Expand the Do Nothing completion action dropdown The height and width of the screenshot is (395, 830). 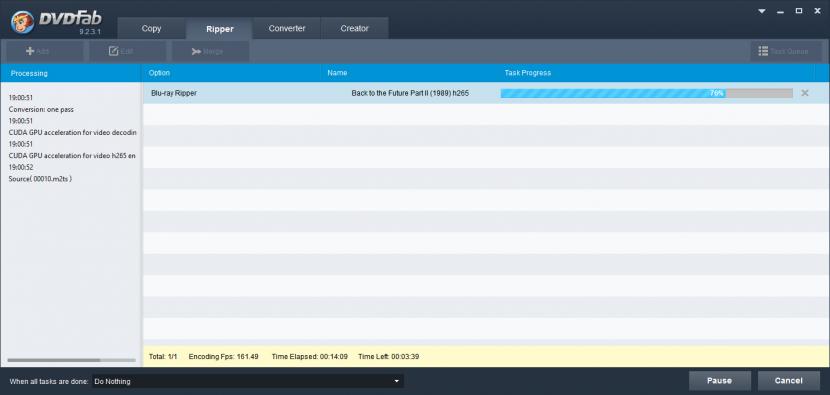(248, 381)
